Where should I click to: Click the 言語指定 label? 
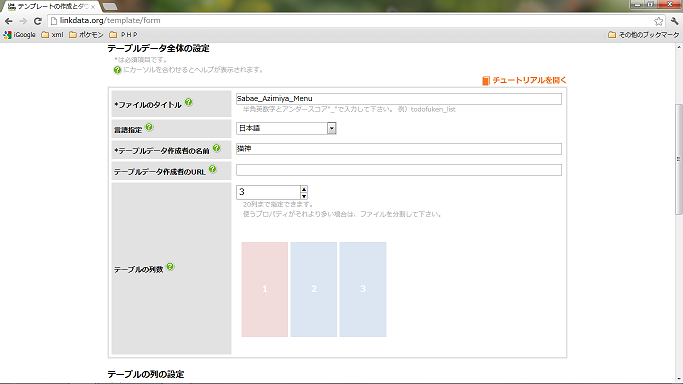click(128, 130)
